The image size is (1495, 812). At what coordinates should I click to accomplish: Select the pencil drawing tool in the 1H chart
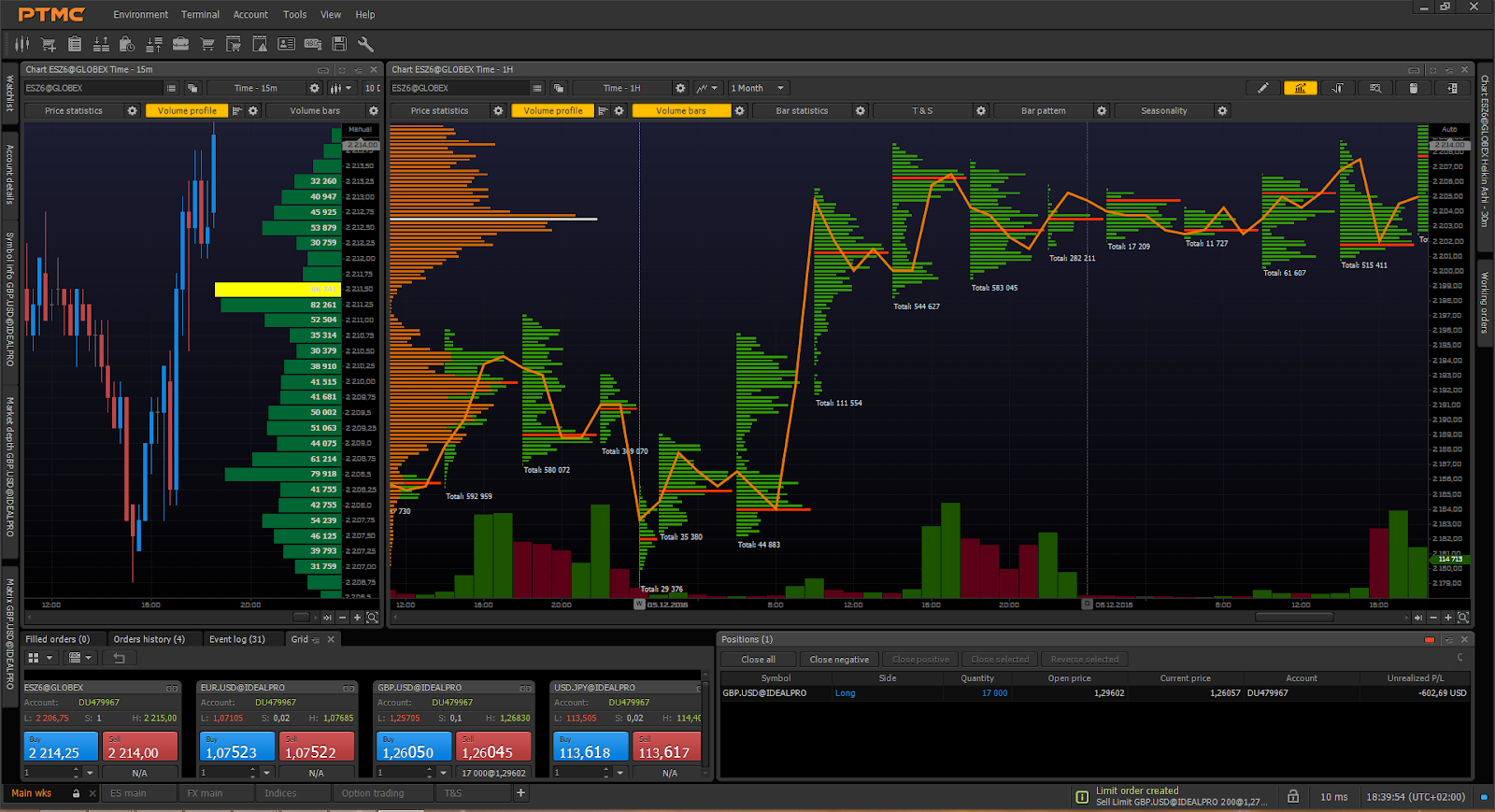tap(1262, 88)
